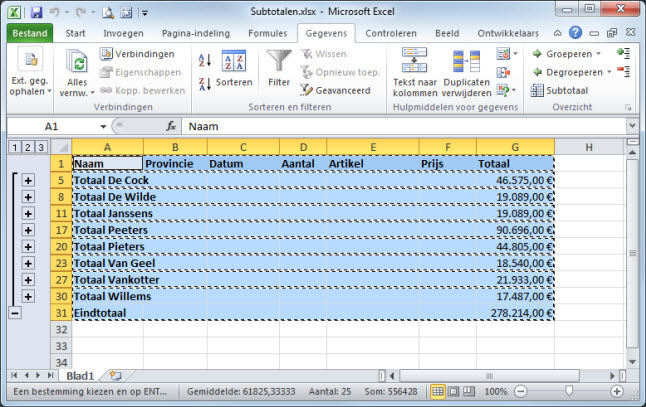Switch to the Start tab
Viewport: 646px width, 407px height.
click(75, 33)
